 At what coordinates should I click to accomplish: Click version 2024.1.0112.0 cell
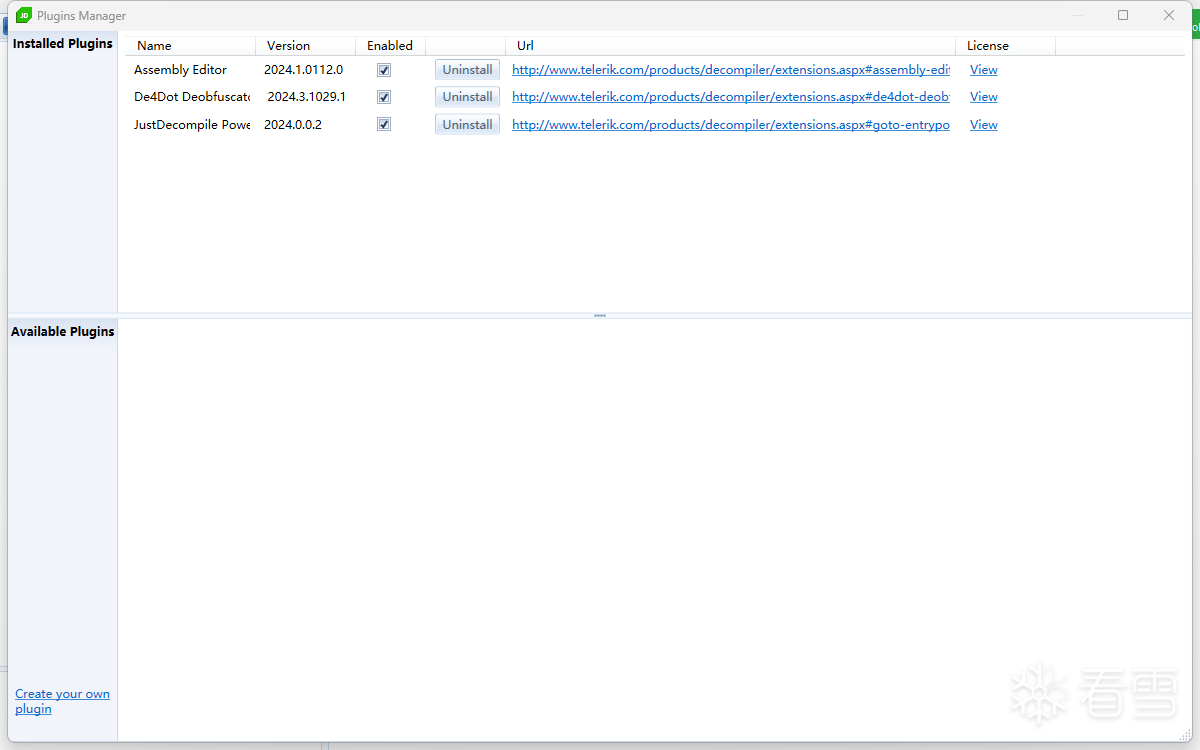(x=303, y=70)
